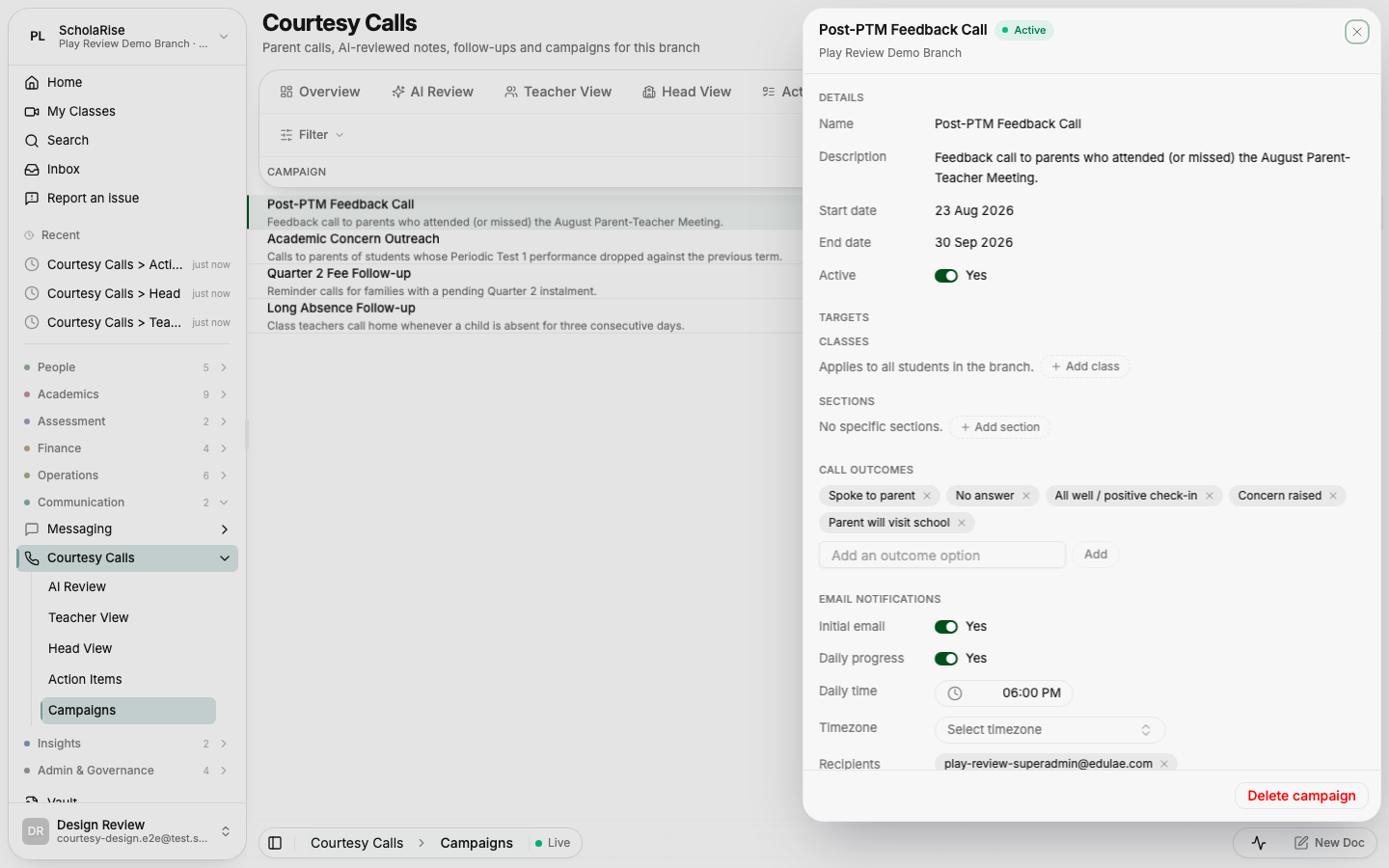
Task: Select the Academic Concern Outreach campaign row
Action: click(526, 247)
